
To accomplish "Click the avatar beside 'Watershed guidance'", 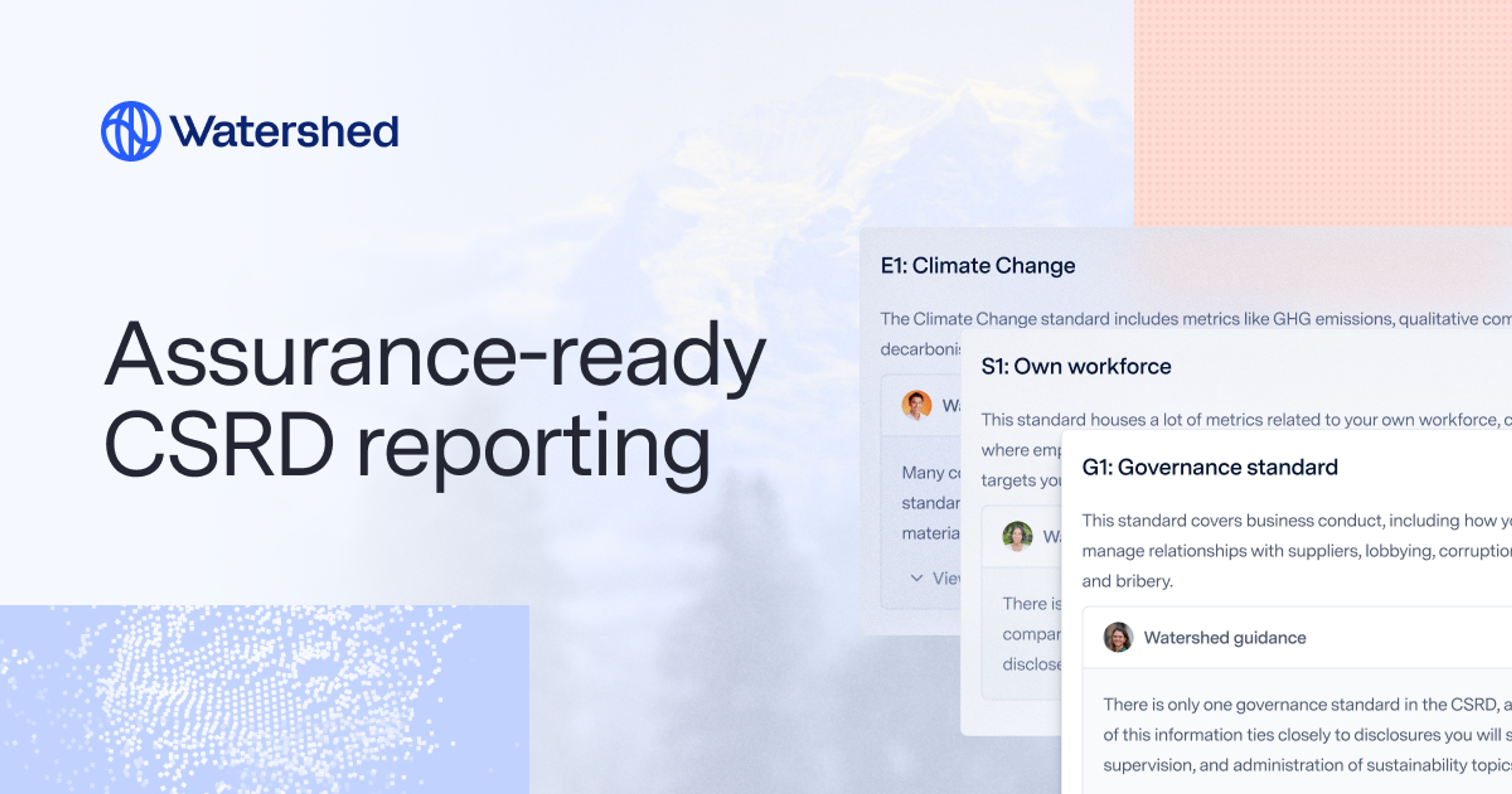I will pyautogui.click(x=1118, y=637).
